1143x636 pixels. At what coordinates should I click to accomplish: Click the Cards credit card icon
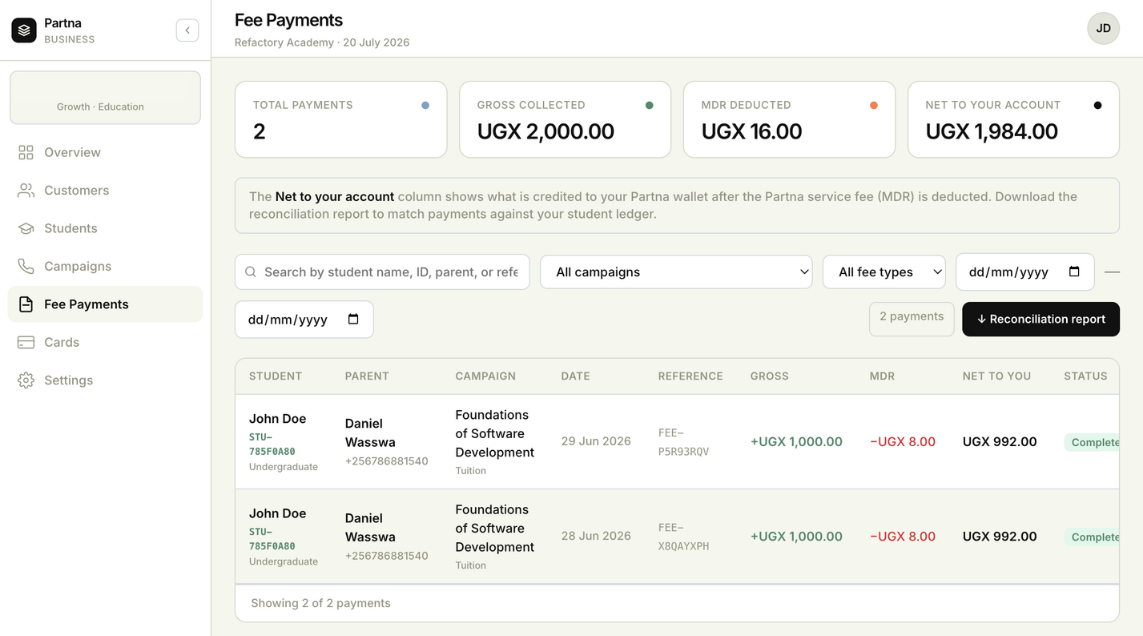point(26,342)
